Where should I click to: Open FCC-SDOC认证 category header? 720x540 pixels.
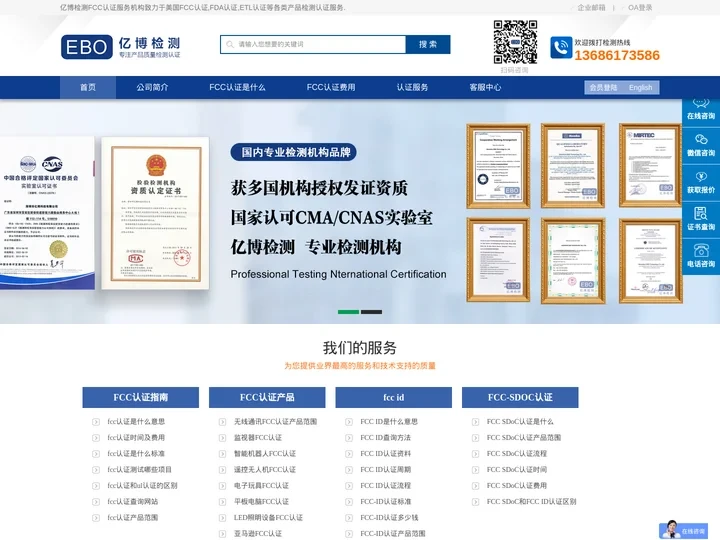pyautogui.click(x=520, y=398)
